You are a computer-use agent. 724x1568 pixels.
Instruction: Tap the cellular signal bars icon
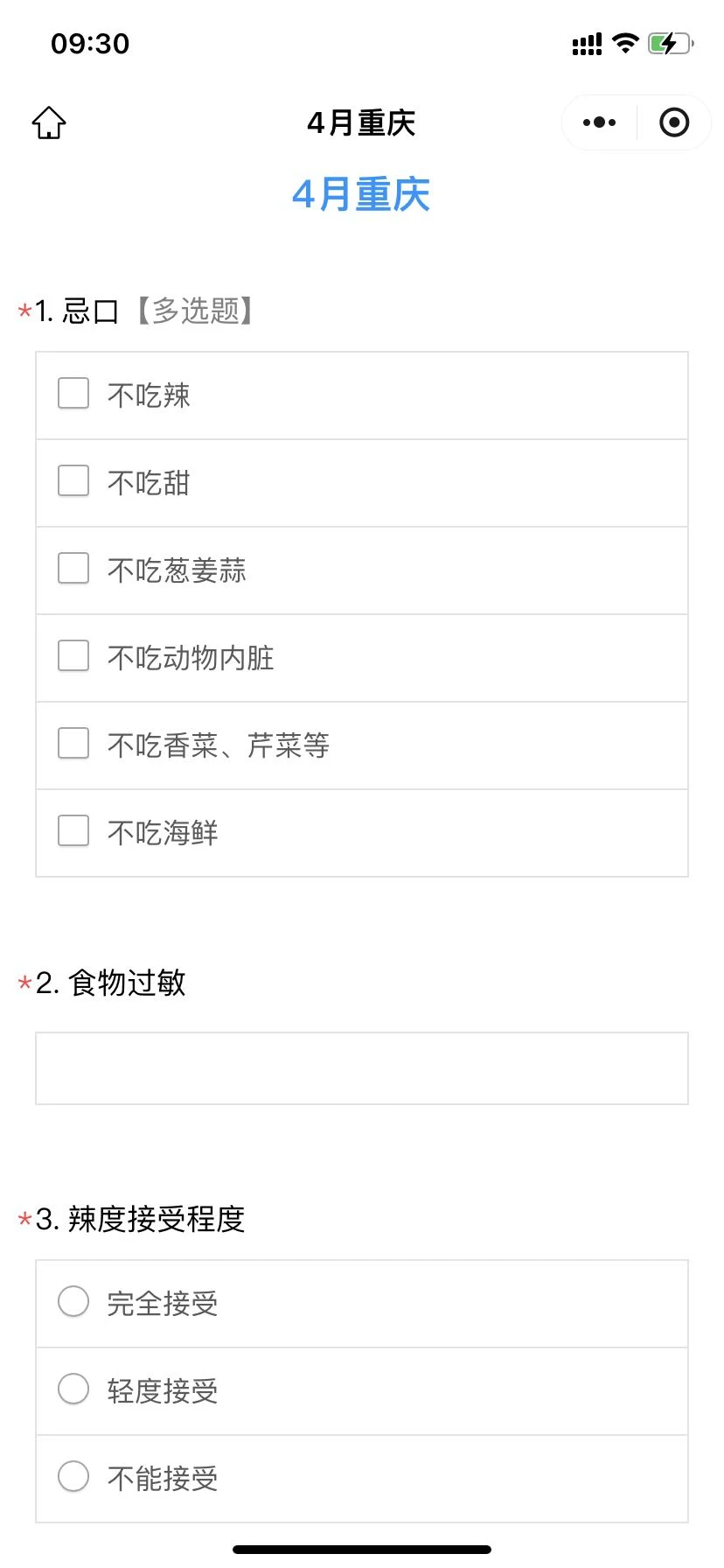click(x=587, y=44)
